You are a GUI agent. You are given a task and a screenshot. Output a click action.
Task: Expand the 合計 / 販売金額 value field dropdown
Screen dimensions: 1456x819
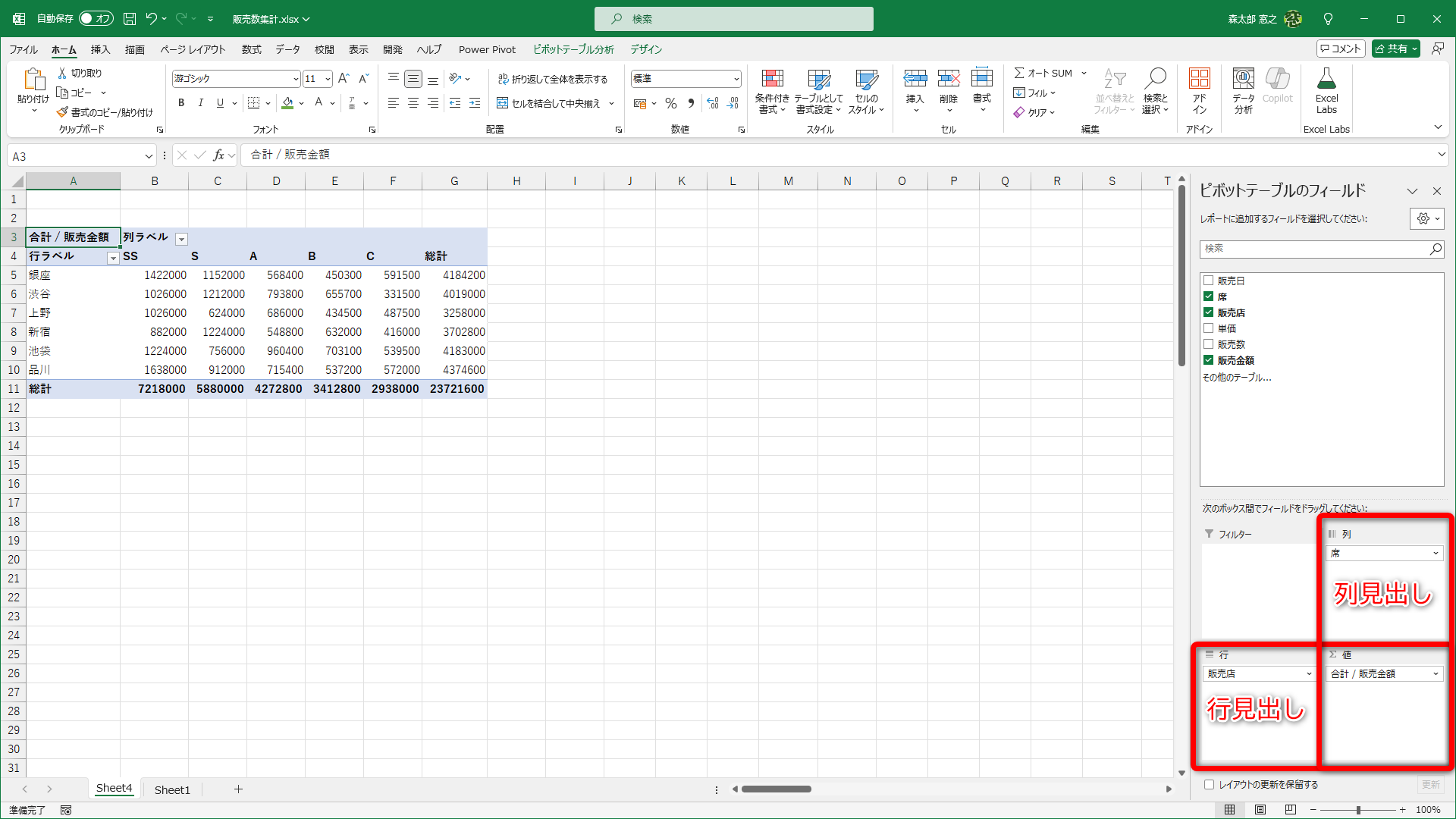coord(1436,673)
